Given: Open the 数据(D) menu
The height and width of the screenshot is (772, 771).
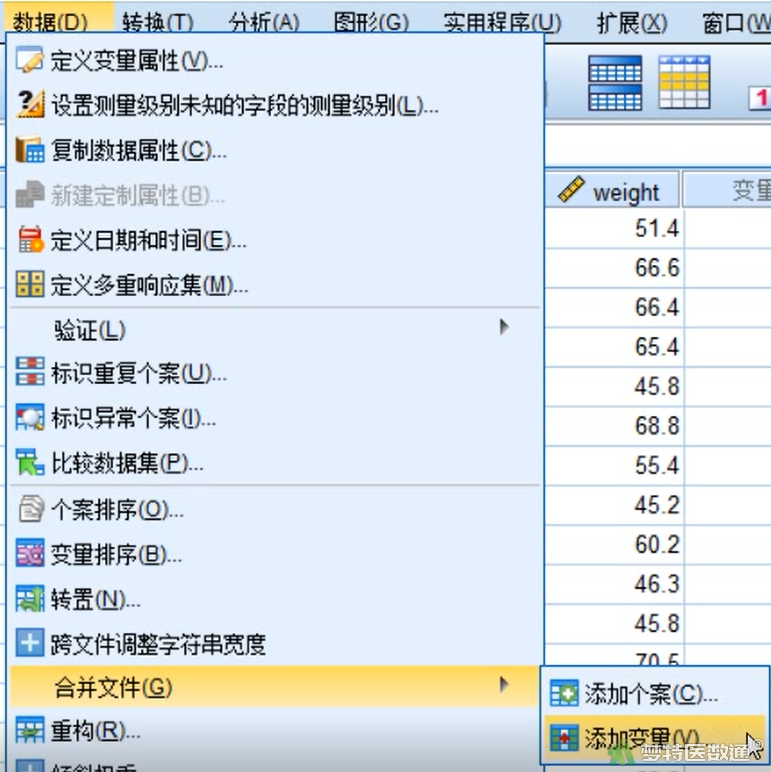Looking at the screenshot, I should 50,22.
